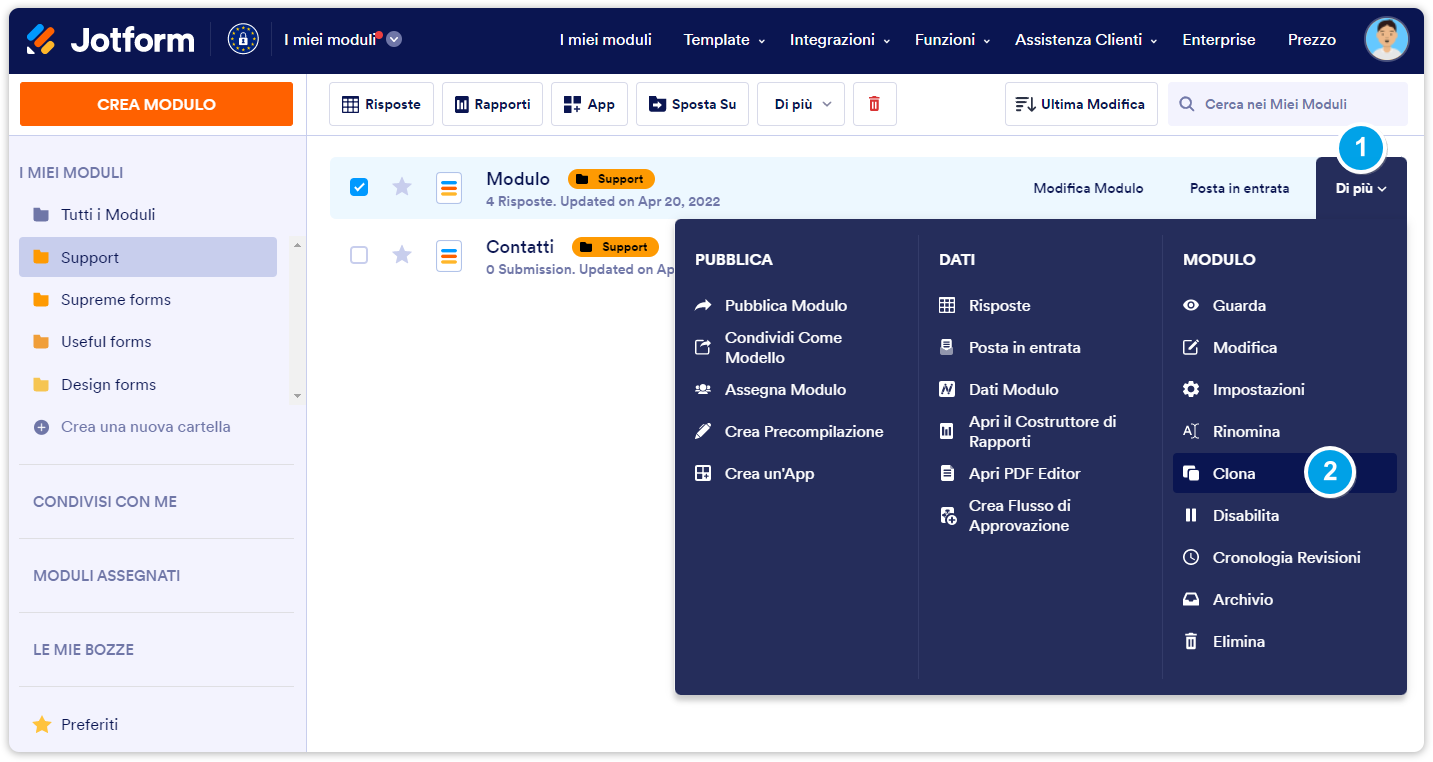Screen dimensions: 1433x762
Task: Open the MODULI ASSEGNATI section
Action: (x=107, y=576)
